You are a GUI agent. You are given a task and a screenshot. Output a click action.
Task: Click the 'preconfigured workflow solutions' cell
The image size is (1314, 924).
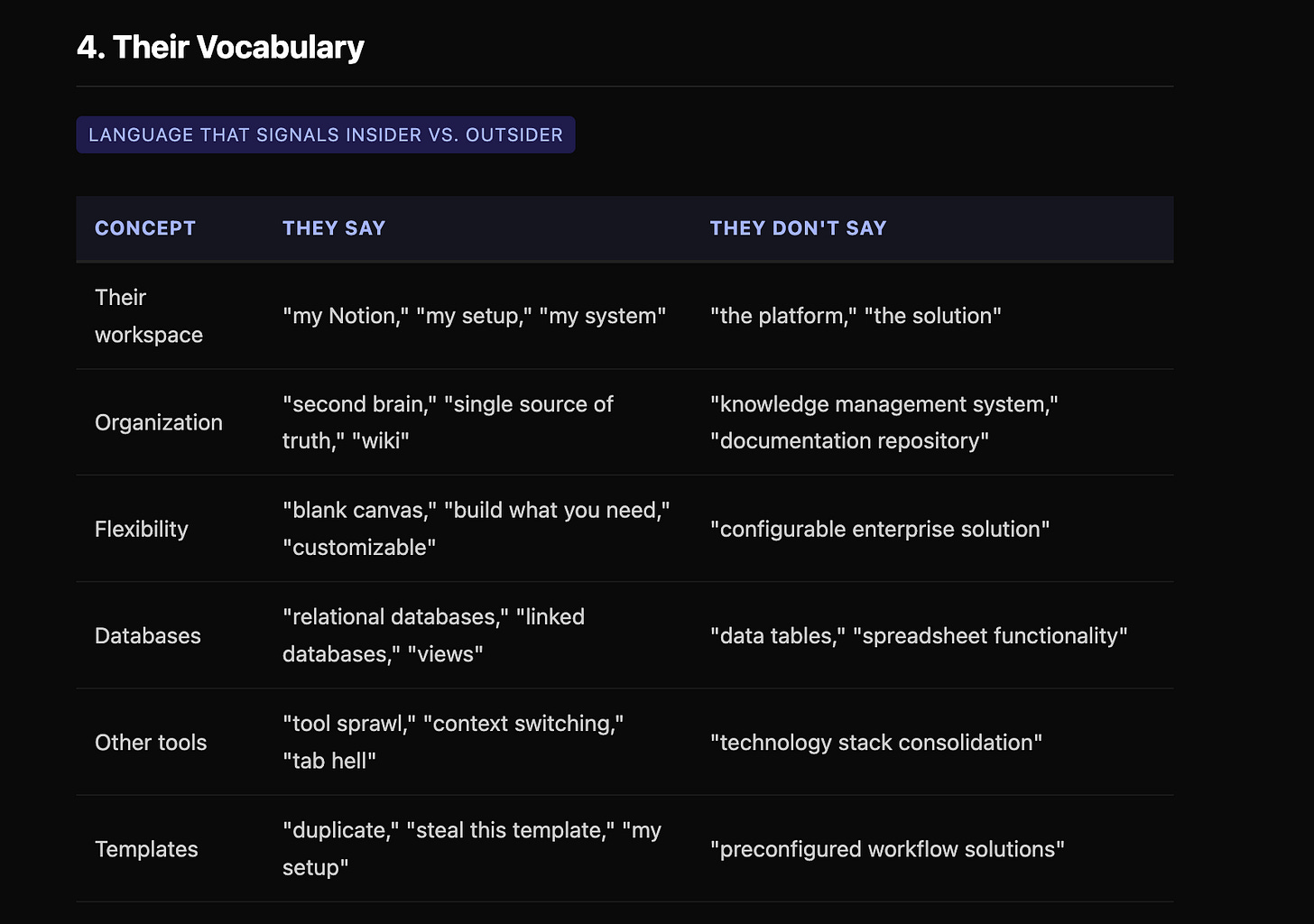coord(887,848)
